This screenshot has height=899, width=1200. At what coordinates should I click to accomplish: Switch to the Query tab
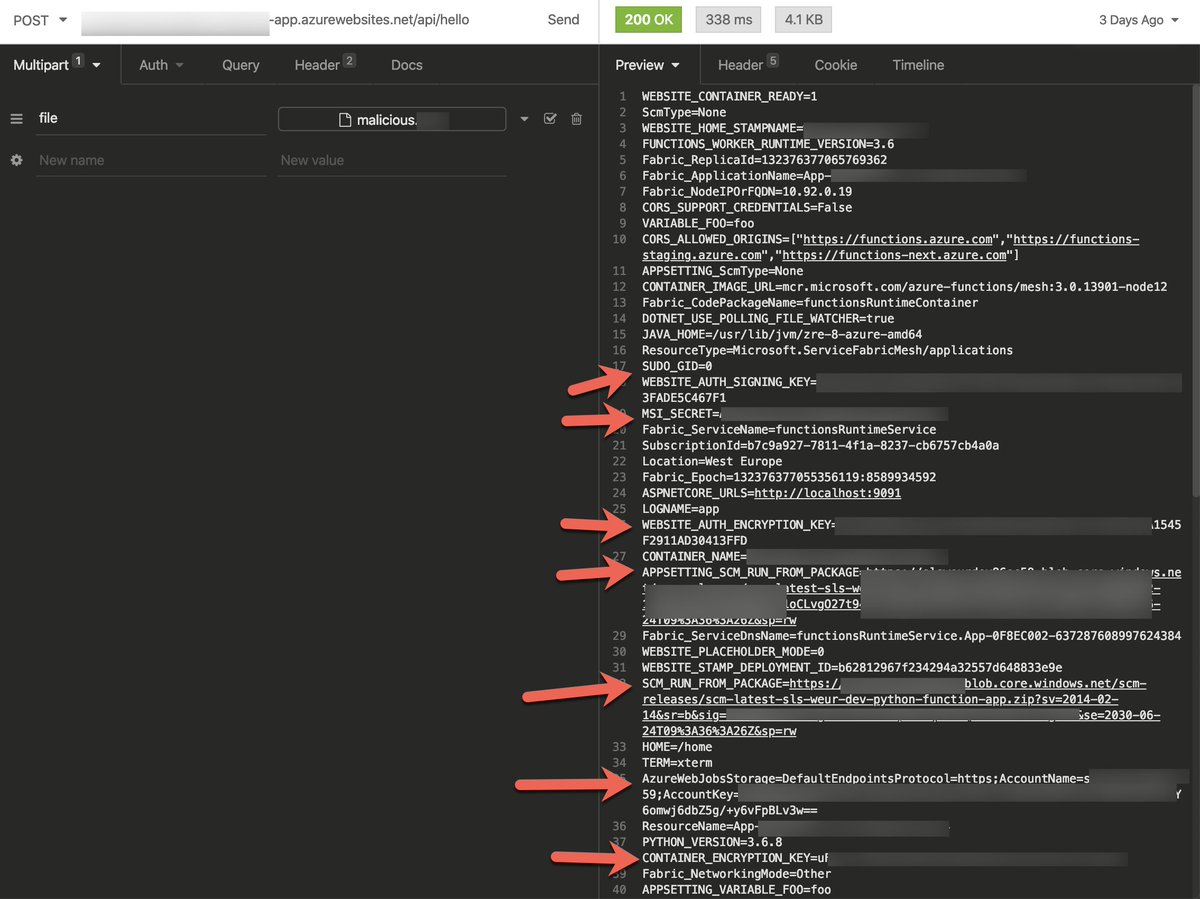coord(241,65)
